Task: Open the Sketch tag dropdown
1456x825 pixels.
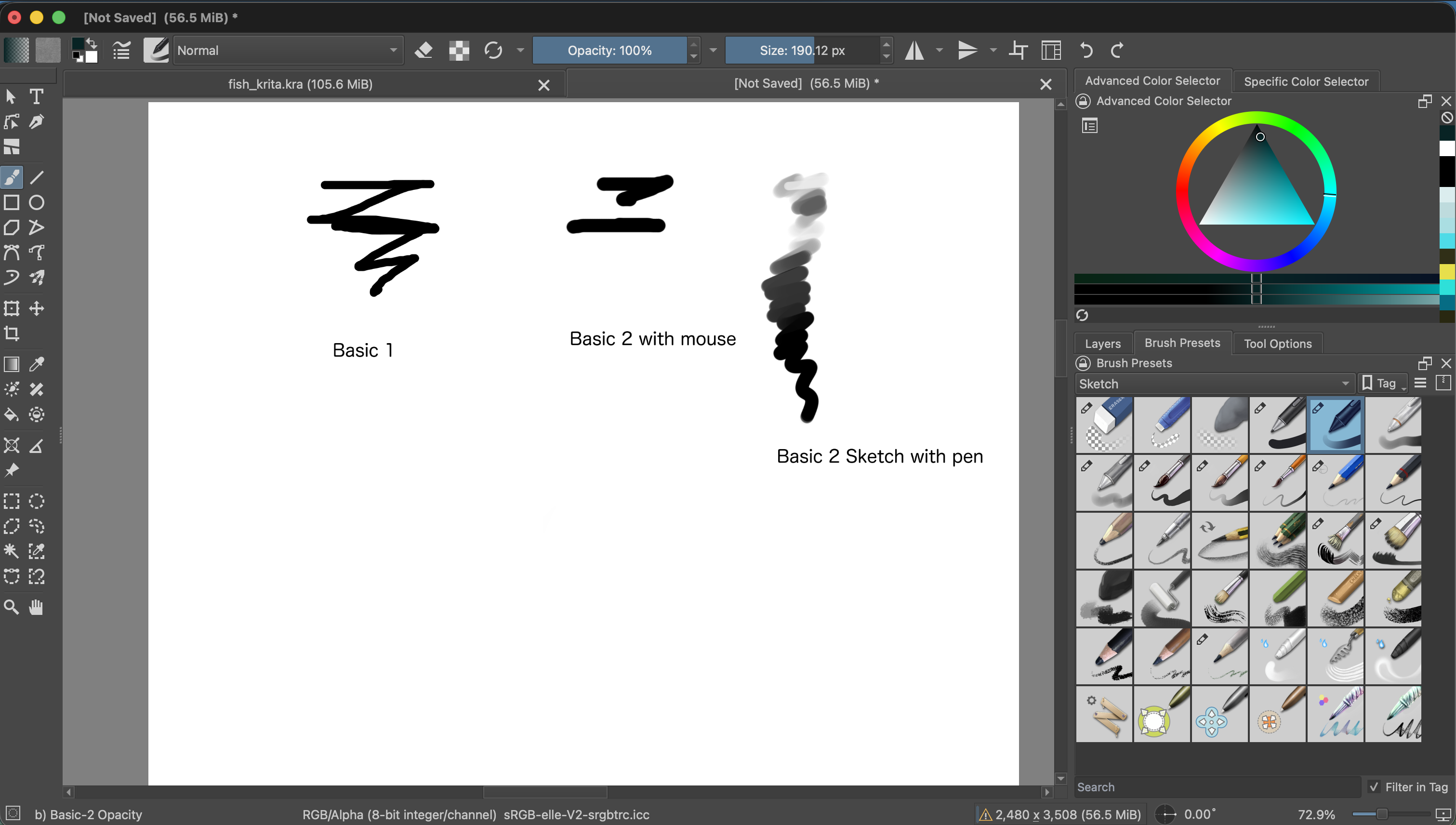Action: (x=1215, y=384)
